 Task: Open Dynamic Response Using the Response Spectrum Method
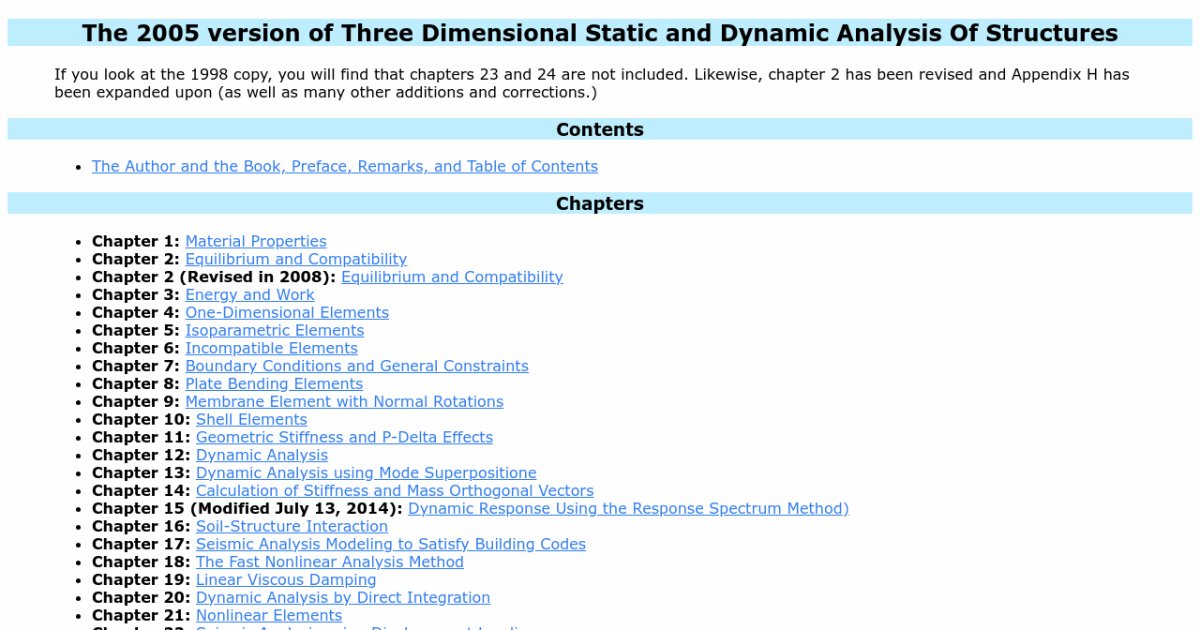(x=628, y=509)
